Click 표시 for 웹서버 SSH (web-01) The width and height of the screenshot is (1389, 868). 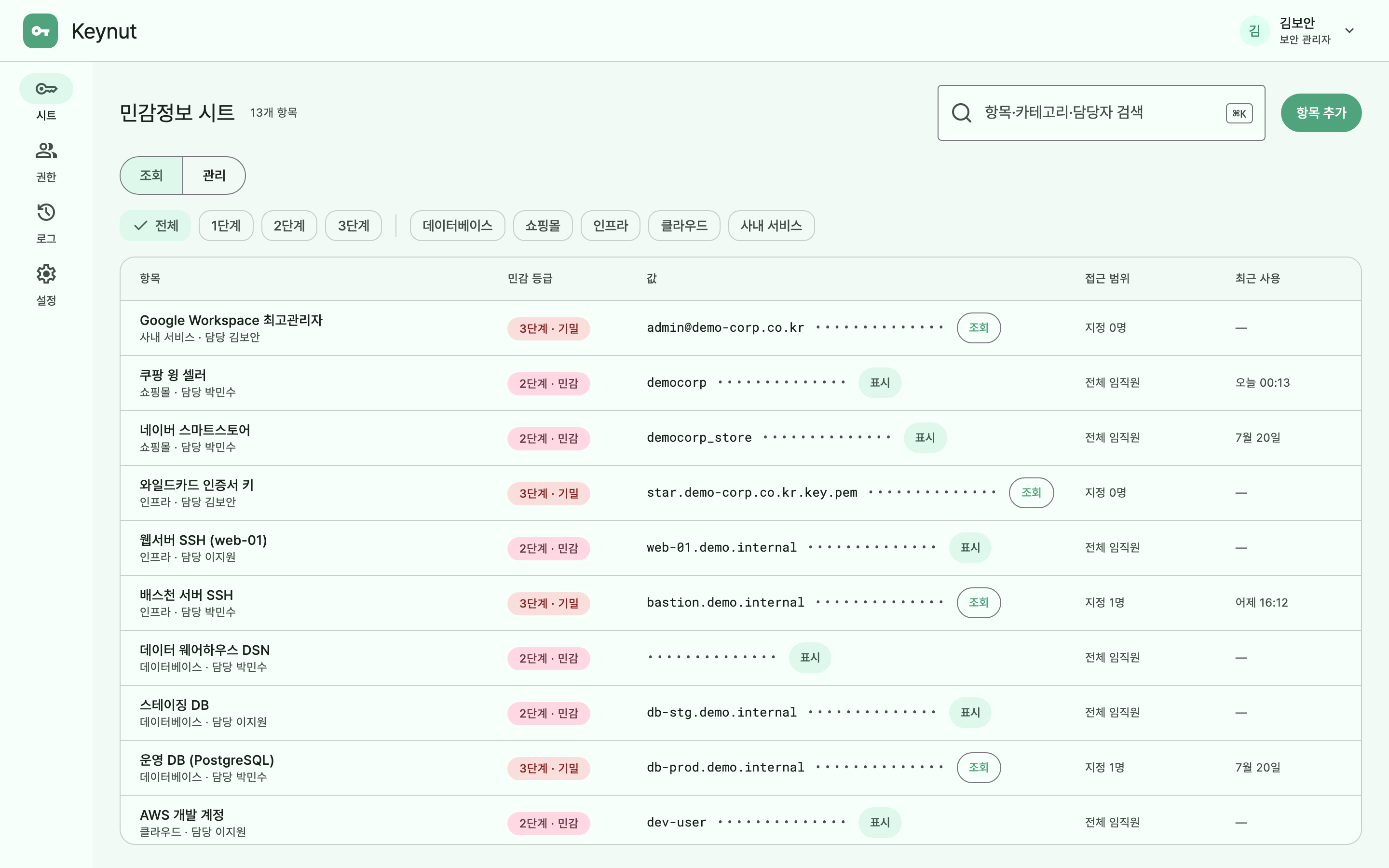click(x=970, y=548)
